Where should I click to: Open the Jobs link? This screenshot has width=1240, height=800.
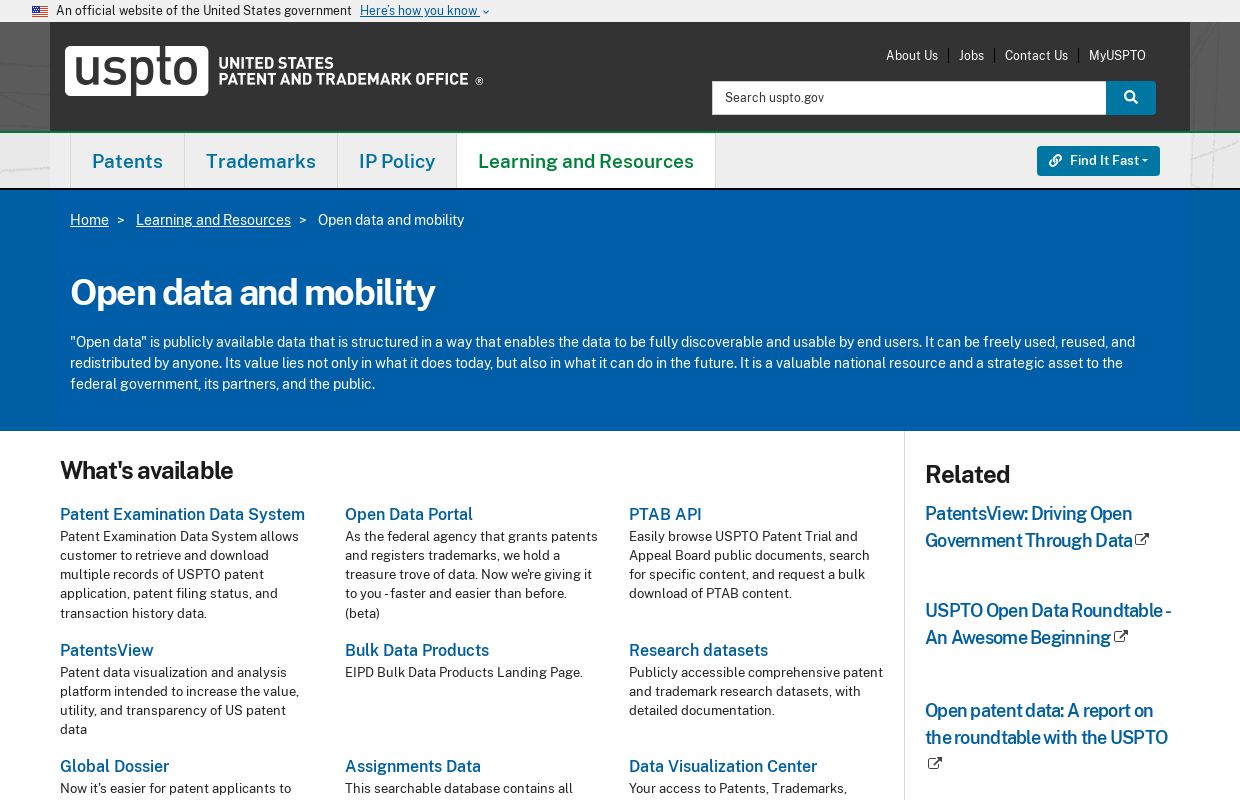point(972,56)
